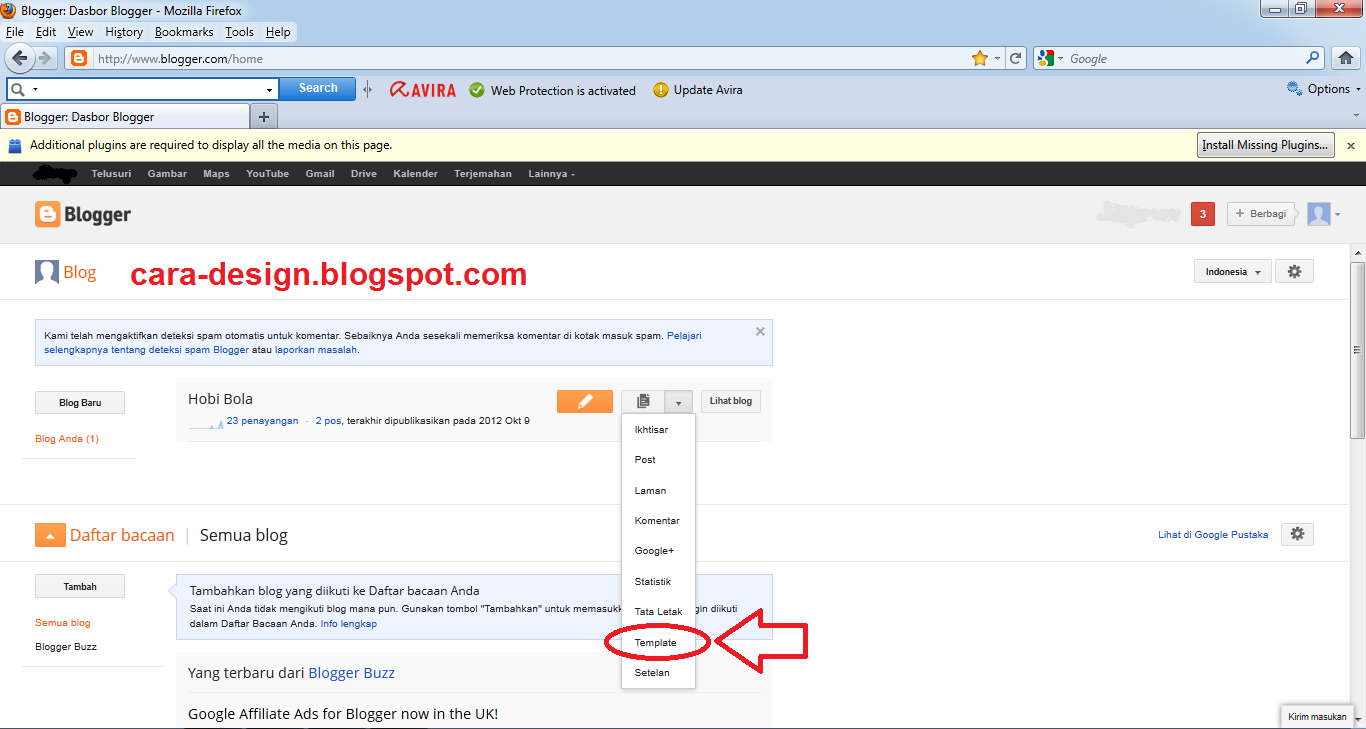Image resolution: width=1366 pixels, height=729 pixels.
Task: Open blog settings gear next to Indonesia
Action: tap(1294, 271)
